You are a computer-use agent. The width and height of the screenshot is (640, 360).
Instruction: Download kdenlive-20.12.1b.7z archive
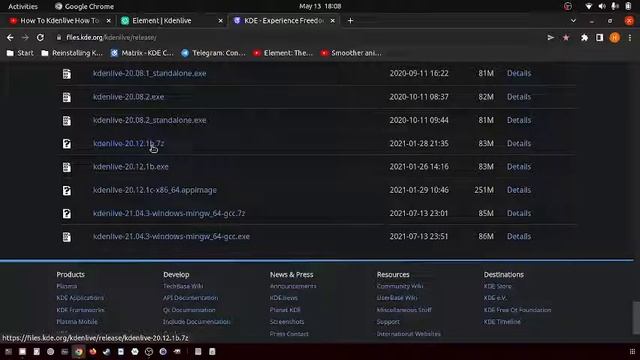coord(128,143)
